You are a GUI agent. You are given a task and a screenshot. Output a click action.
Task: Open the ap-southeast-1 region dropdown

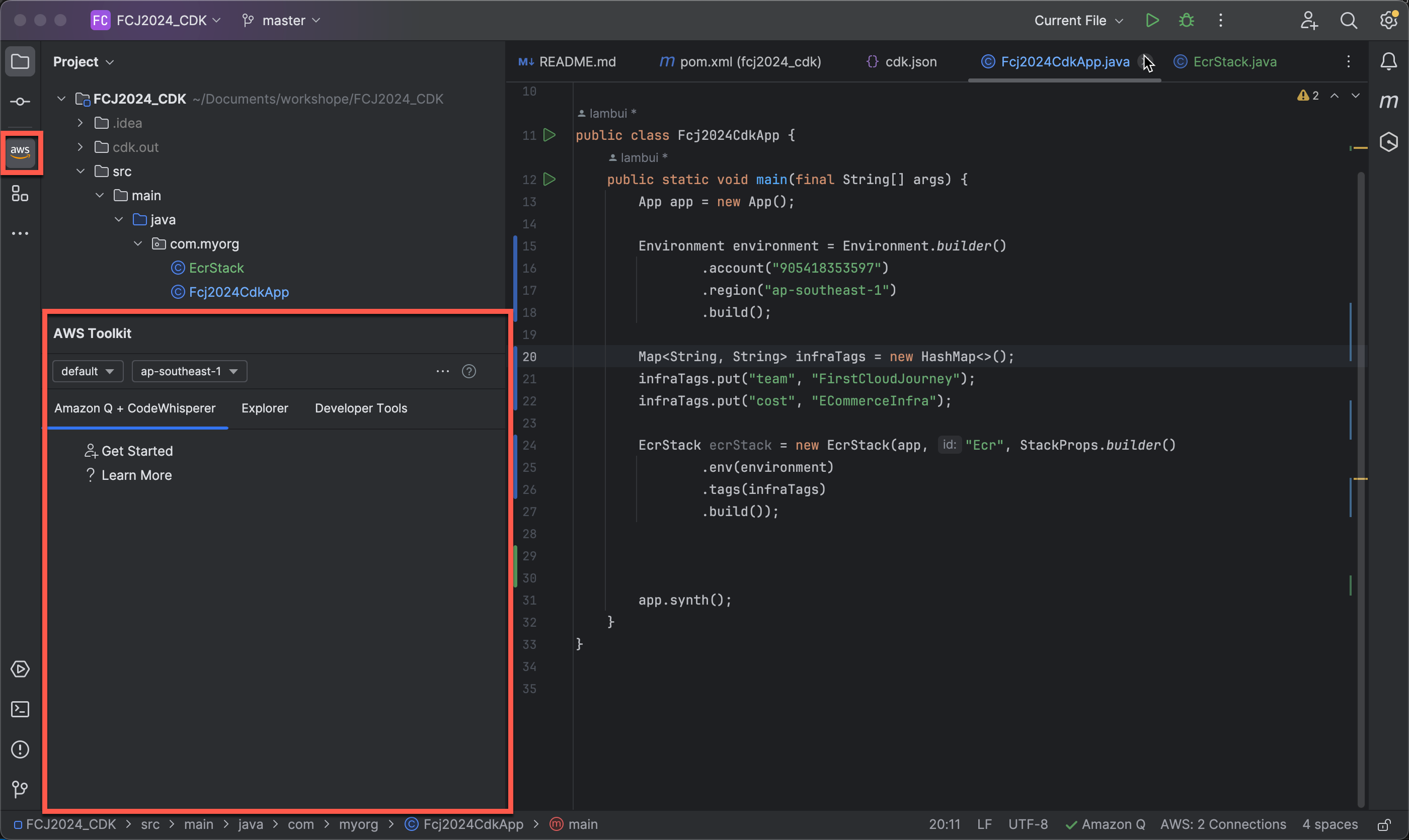coord(189,371)
